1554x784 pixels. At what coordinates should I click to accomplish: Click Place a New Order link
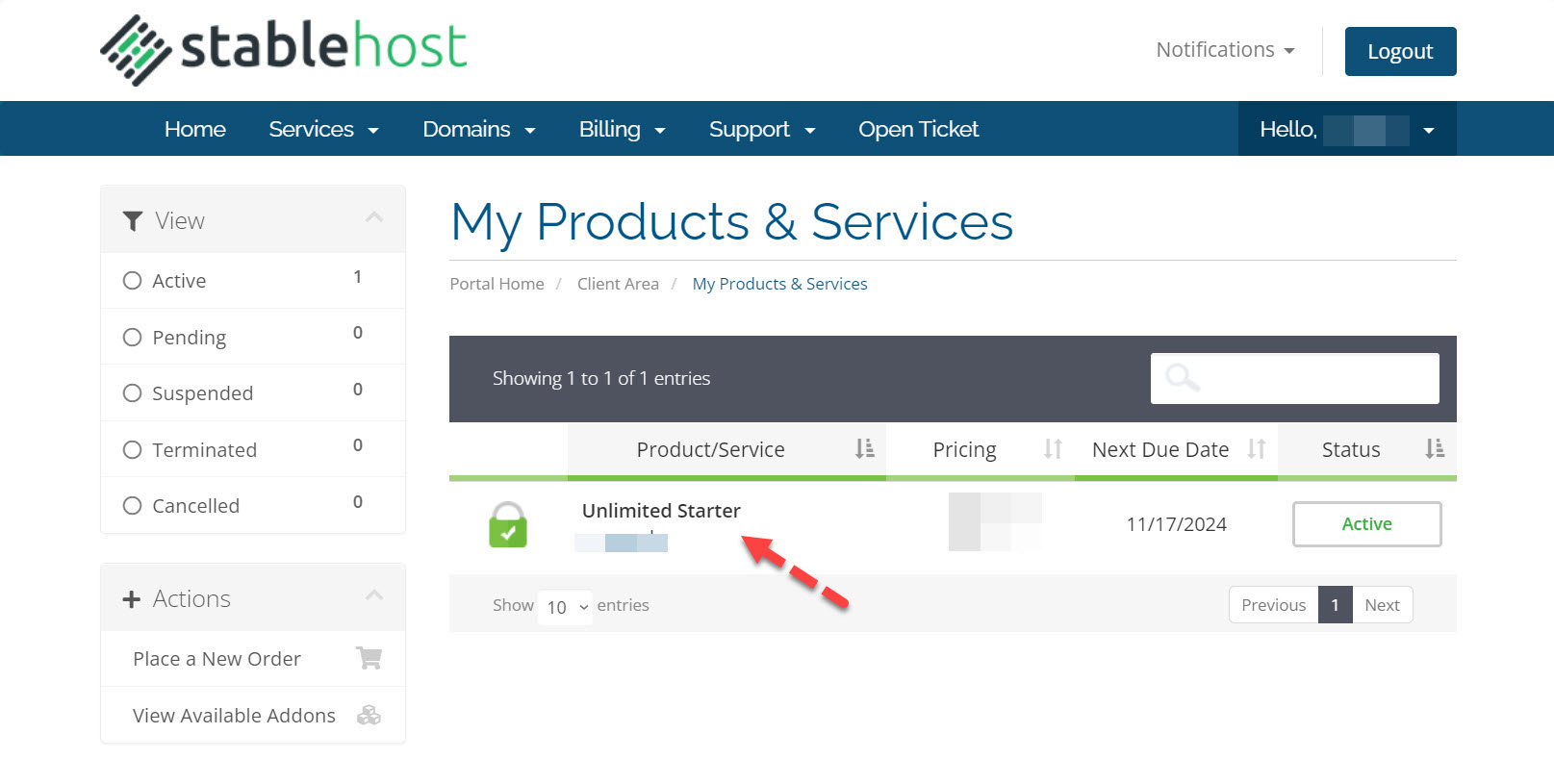217,659
